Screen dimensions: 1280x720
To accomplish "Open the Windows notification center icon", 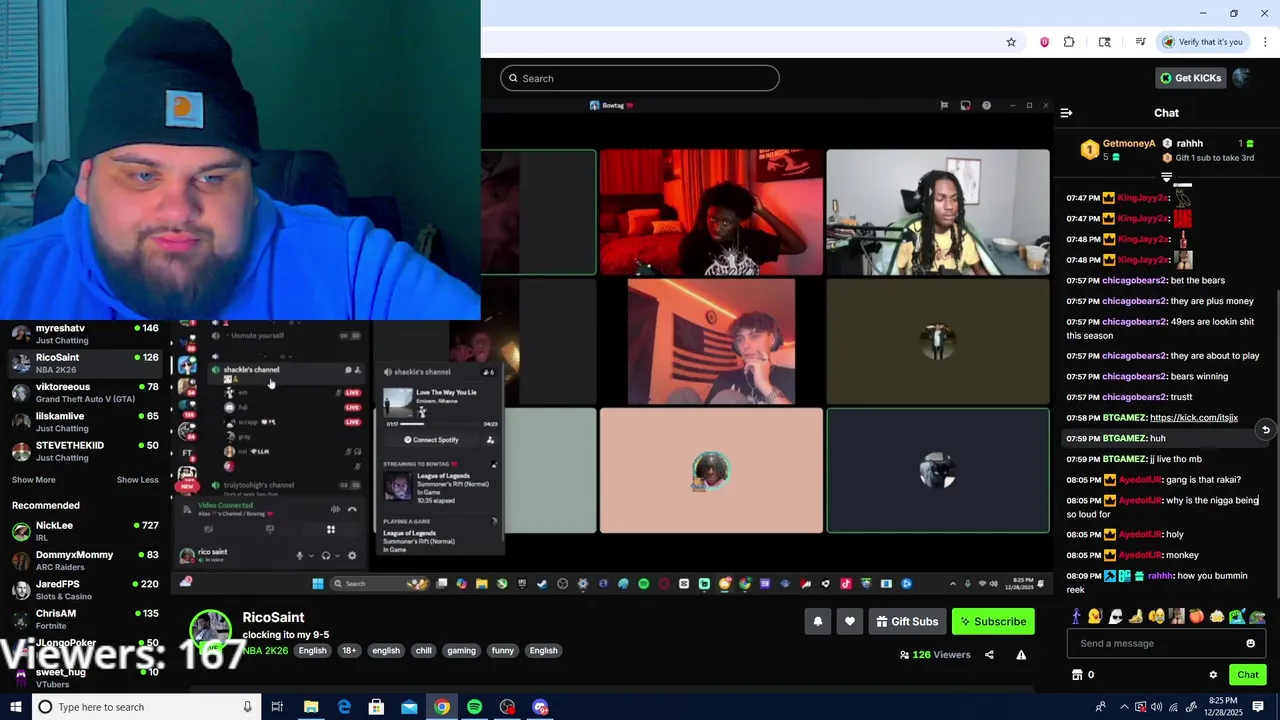I will pyautogui.click(x=1258, y=707).
